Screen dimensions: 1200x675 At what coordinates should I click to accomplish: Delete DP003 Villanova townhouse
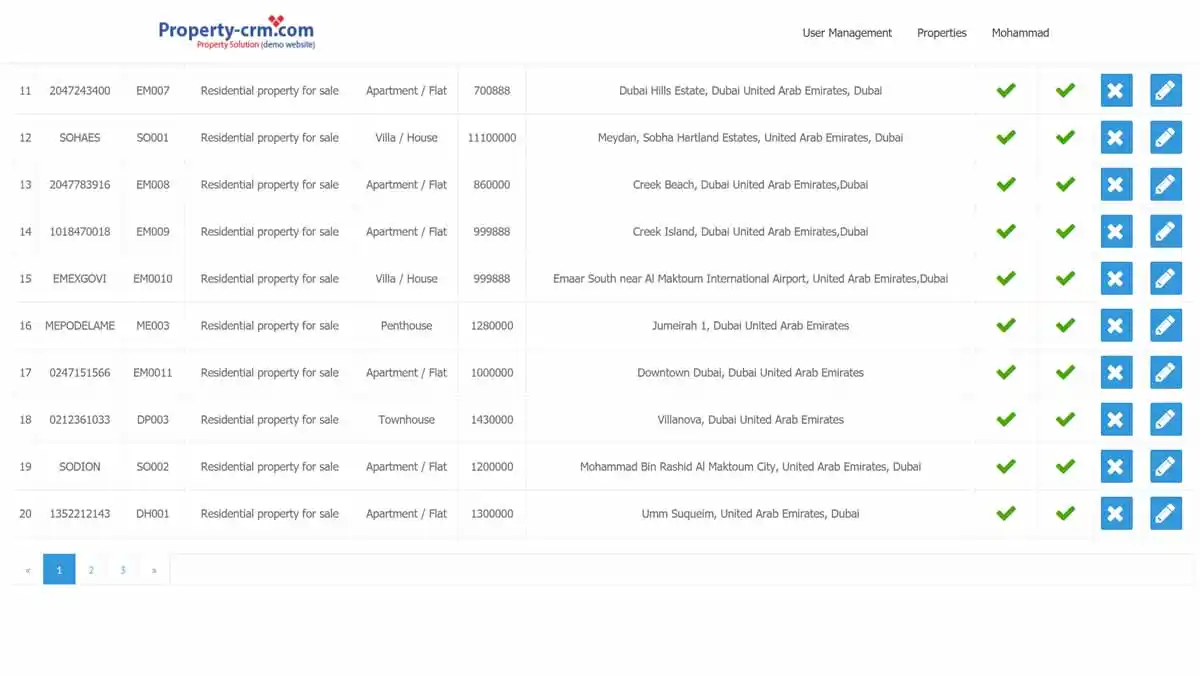(x=1116, y=420)
